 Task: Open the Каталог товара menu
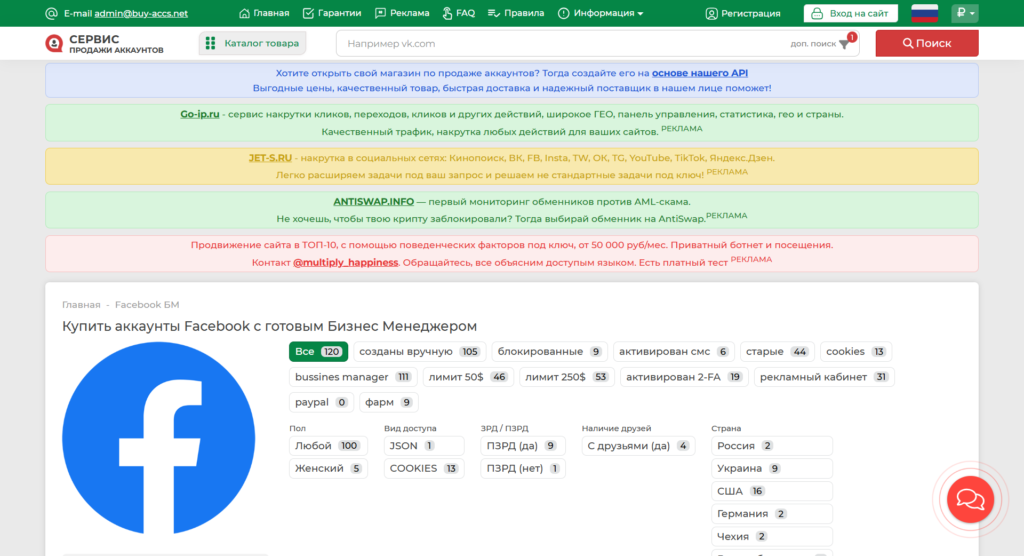click(x=252, y=43)
